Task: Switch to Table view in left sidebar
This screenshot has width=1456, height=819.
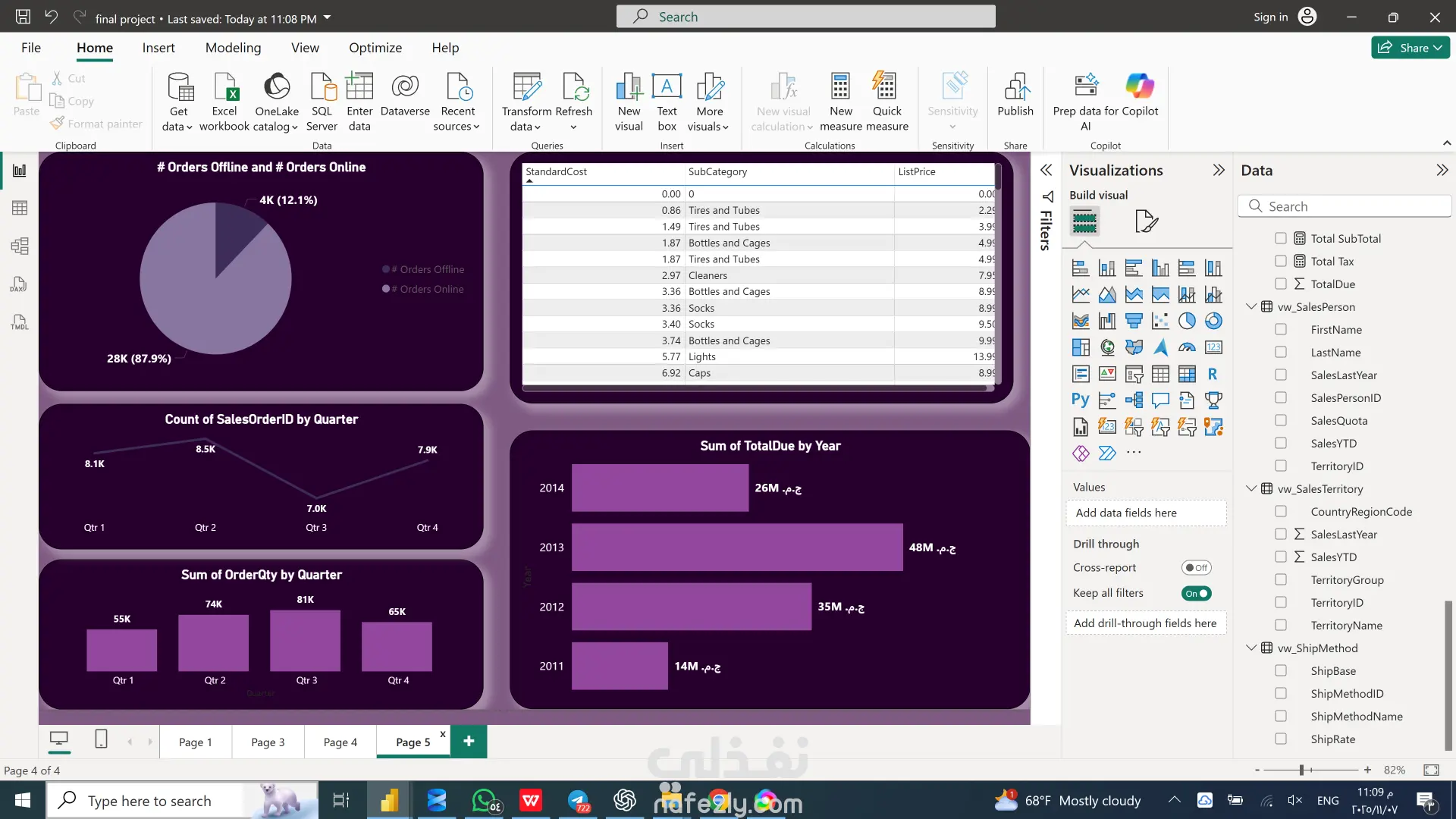Action: click(20, 208)
